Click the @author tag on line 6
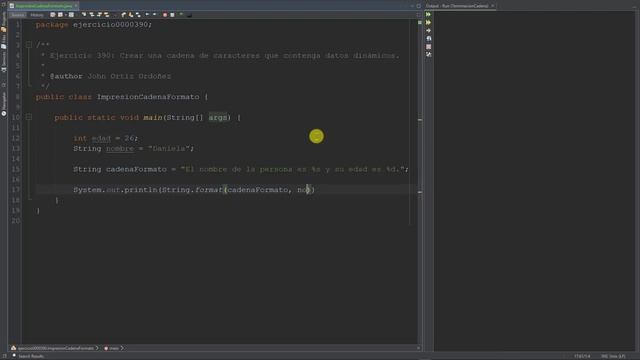 click(x=66, y=76)
